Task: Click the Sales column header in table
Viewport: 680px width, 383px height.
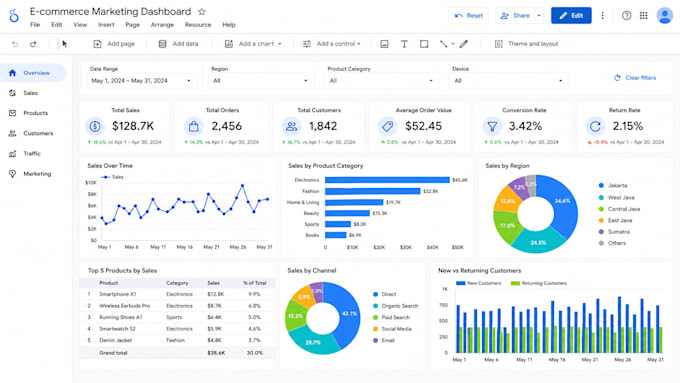Action: (213, 283)
